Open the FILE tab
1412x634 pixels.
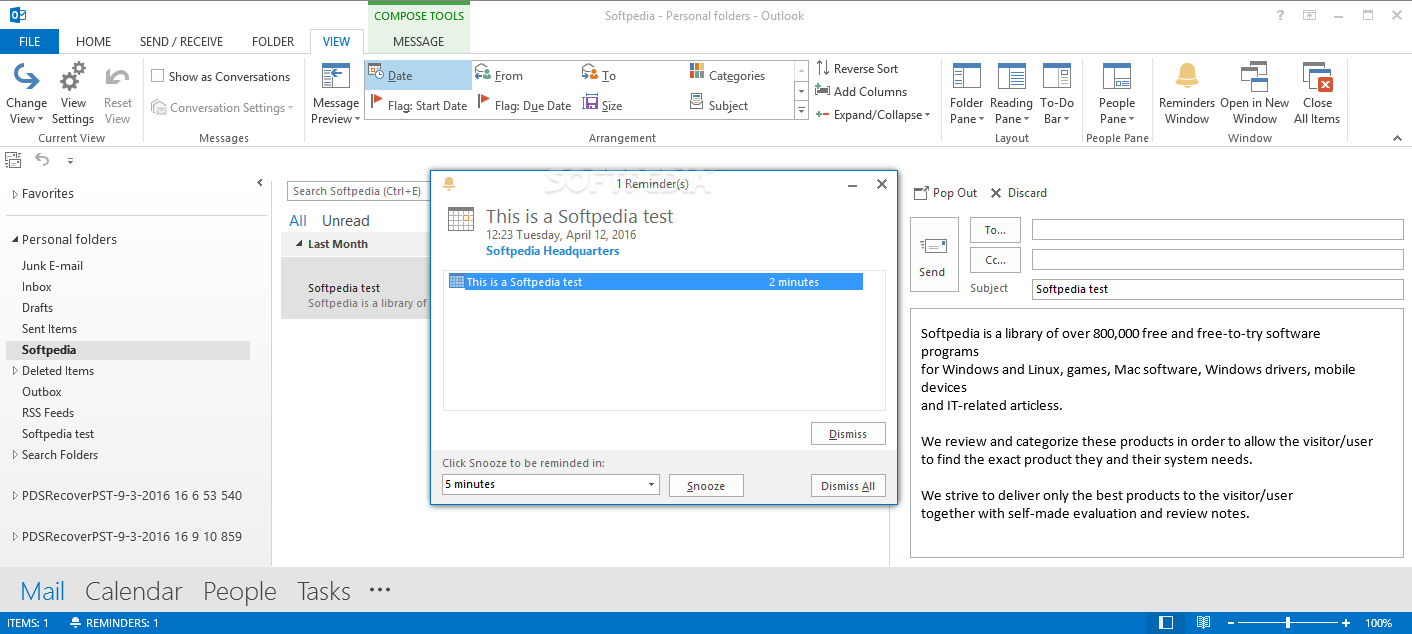coord(29,42)
